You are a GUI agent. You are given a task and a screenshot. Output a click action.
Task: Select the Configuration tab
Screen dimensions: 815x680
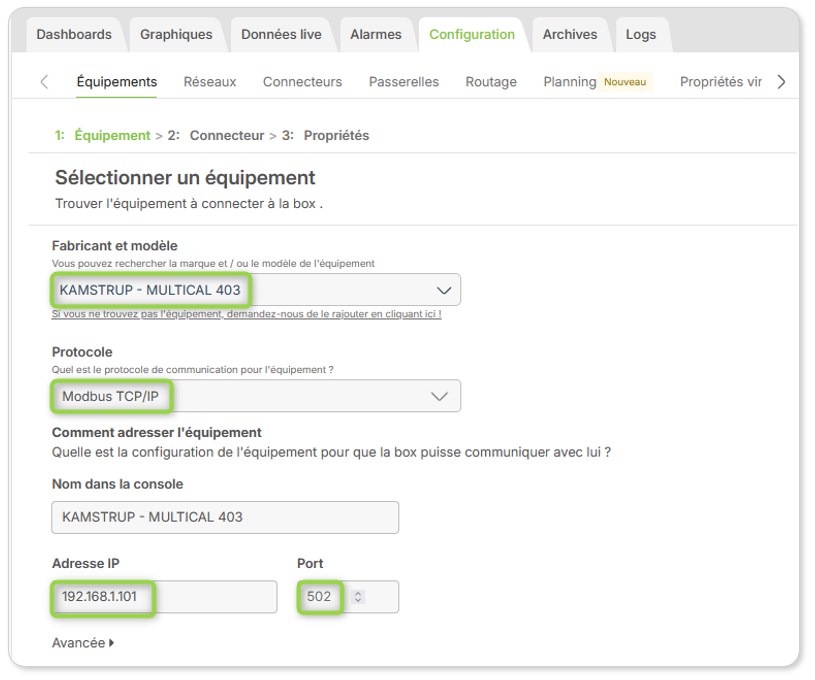click(472, 34)
